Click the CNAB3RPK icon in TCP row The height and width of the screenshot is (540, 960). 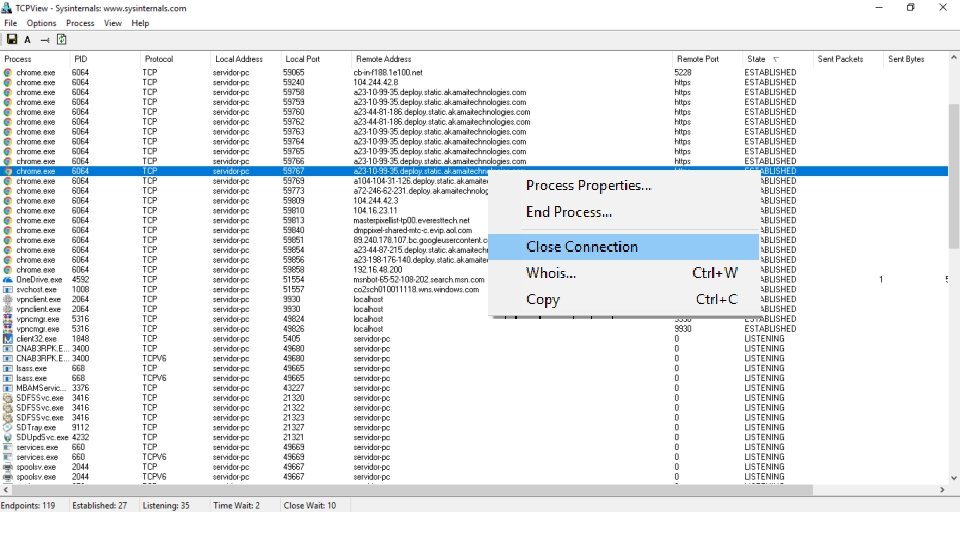(x=7, y=348)
